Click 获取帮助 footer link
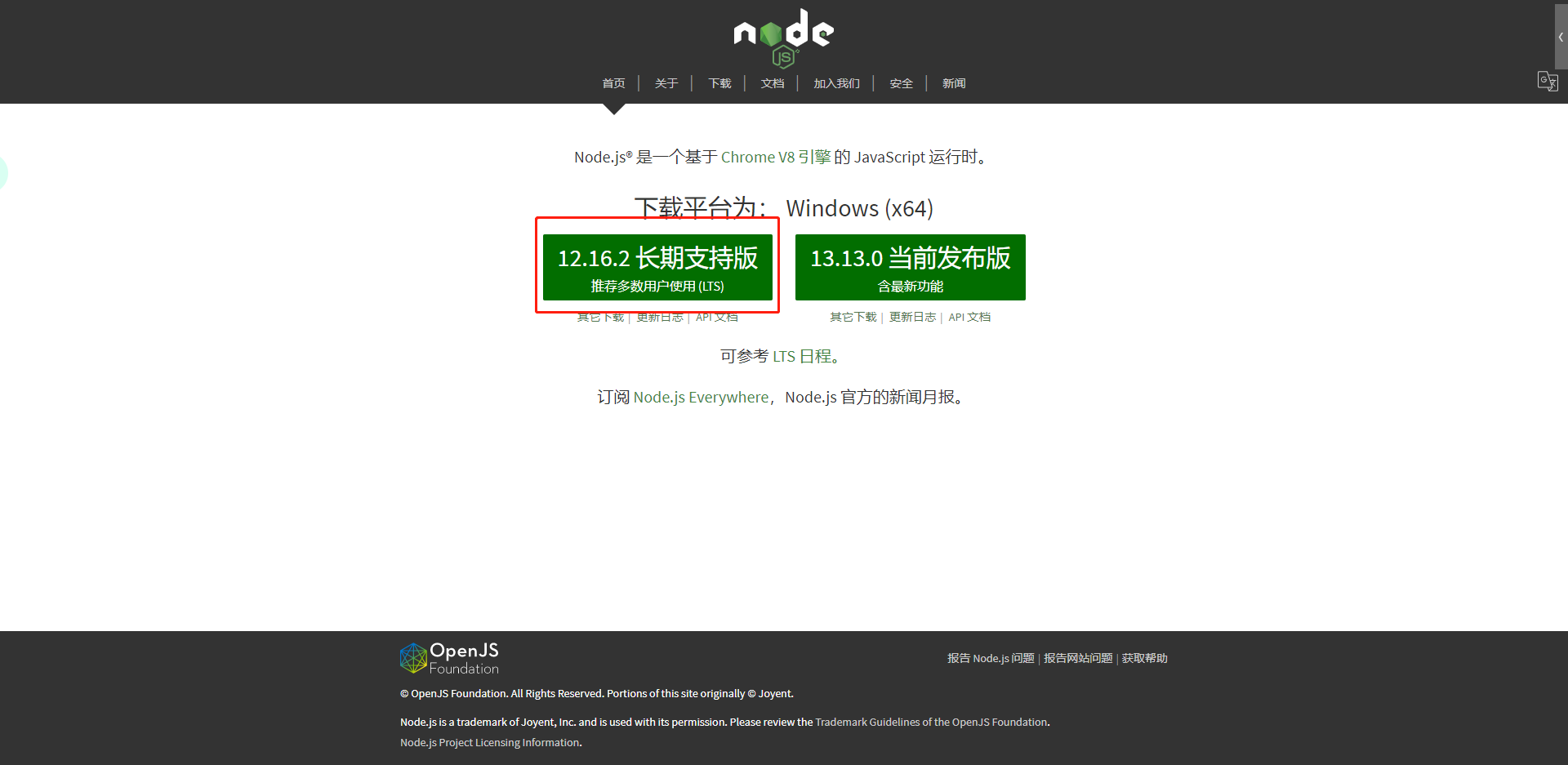The height and width of the screenshot is (765, 1568). tap(1144, 658)
